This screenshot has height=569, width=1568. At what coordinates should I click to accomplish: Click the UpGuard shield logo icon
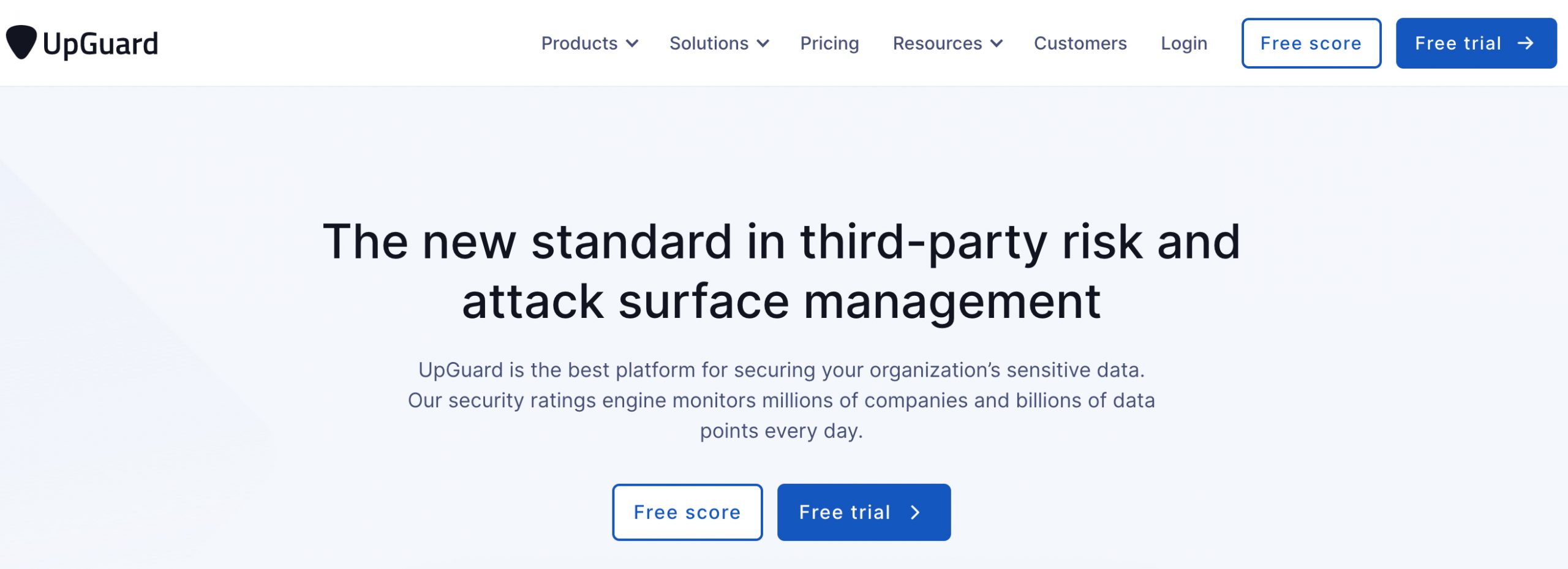pyautogui.click(x=21, y=42)
